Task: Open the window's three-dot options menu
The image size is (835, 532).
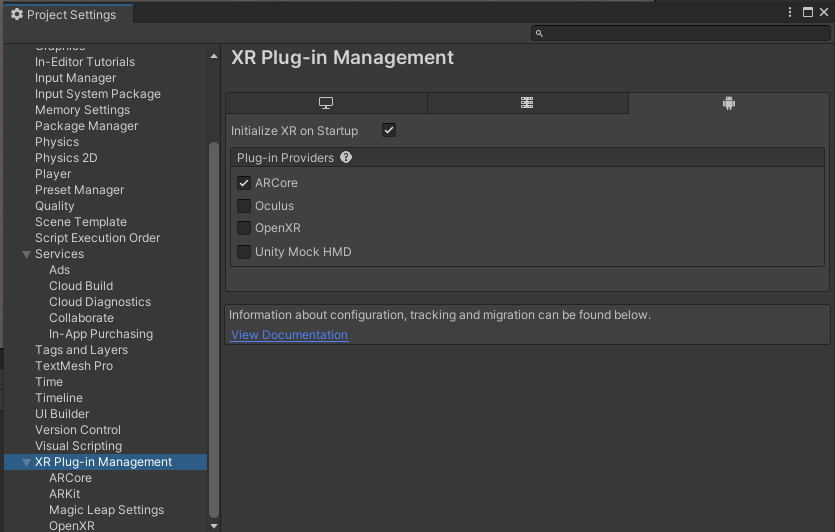Action: point(790,12)
